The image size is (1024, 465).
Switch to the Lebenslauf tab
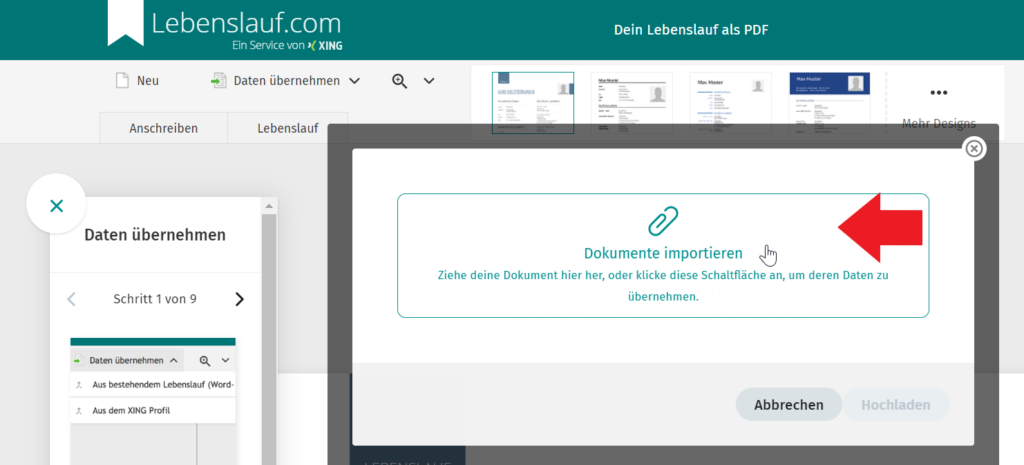pyautogui.click(x=287, y=128)
